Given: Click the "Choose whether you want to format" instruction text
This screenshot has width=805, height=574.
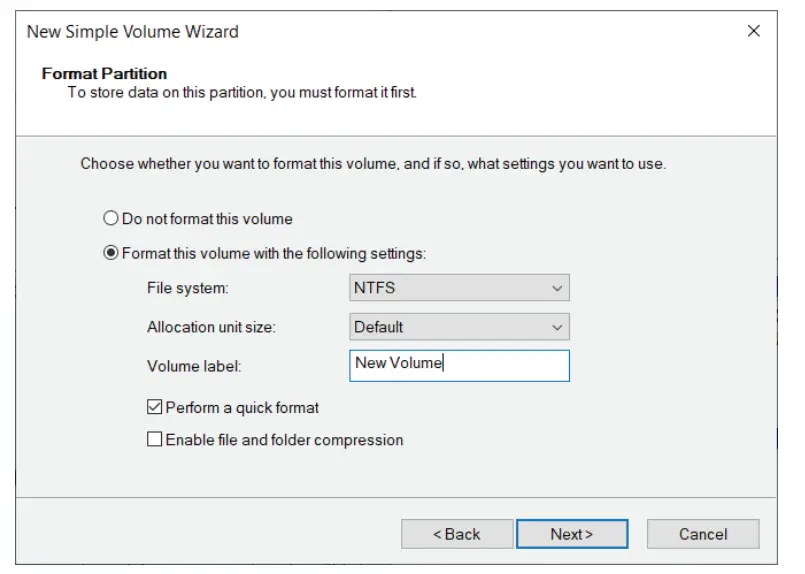Looking at the screenshot, I should (373, 163).
